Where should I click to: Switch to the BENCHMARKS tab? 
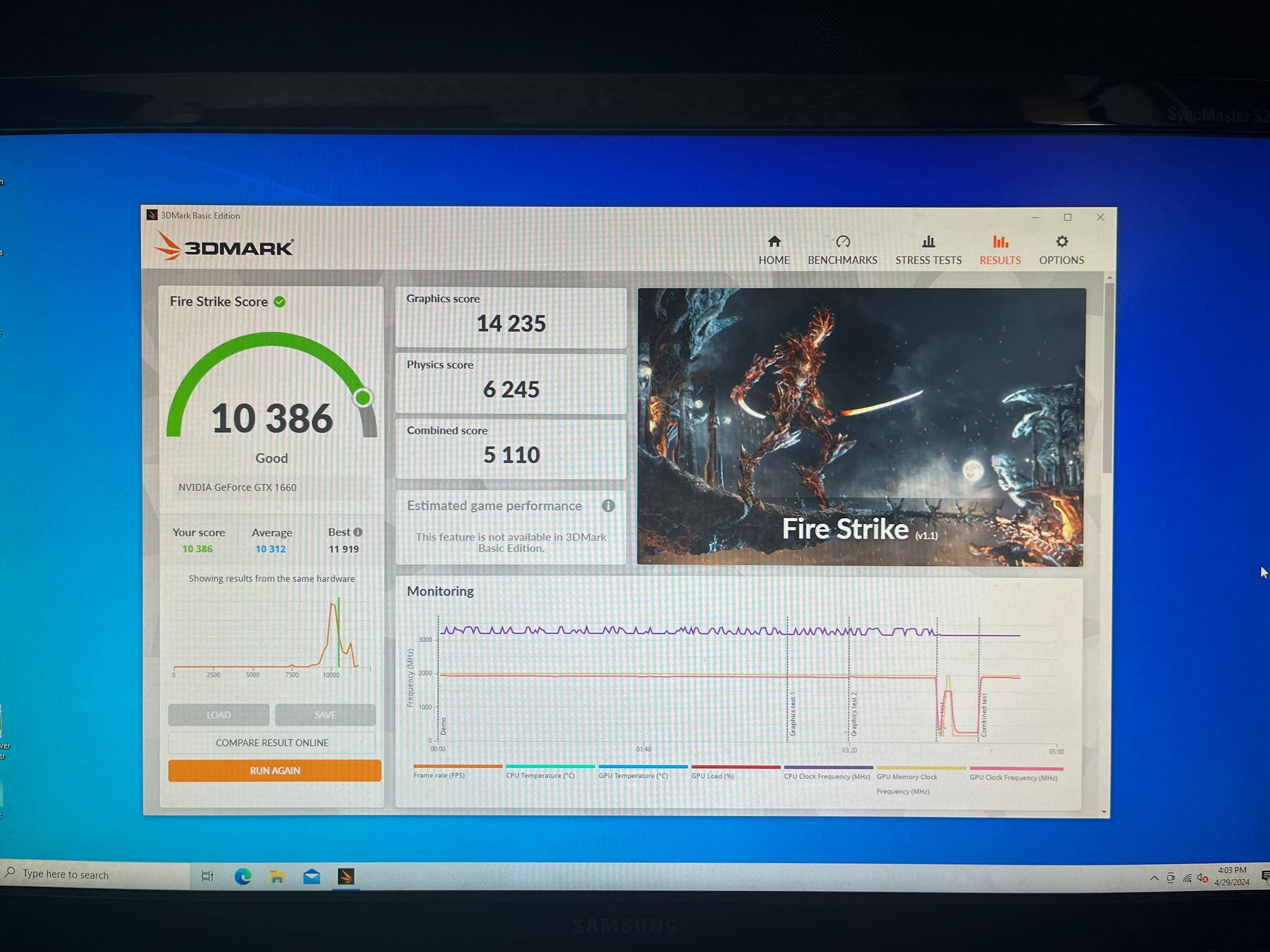(x=842, y=250)
